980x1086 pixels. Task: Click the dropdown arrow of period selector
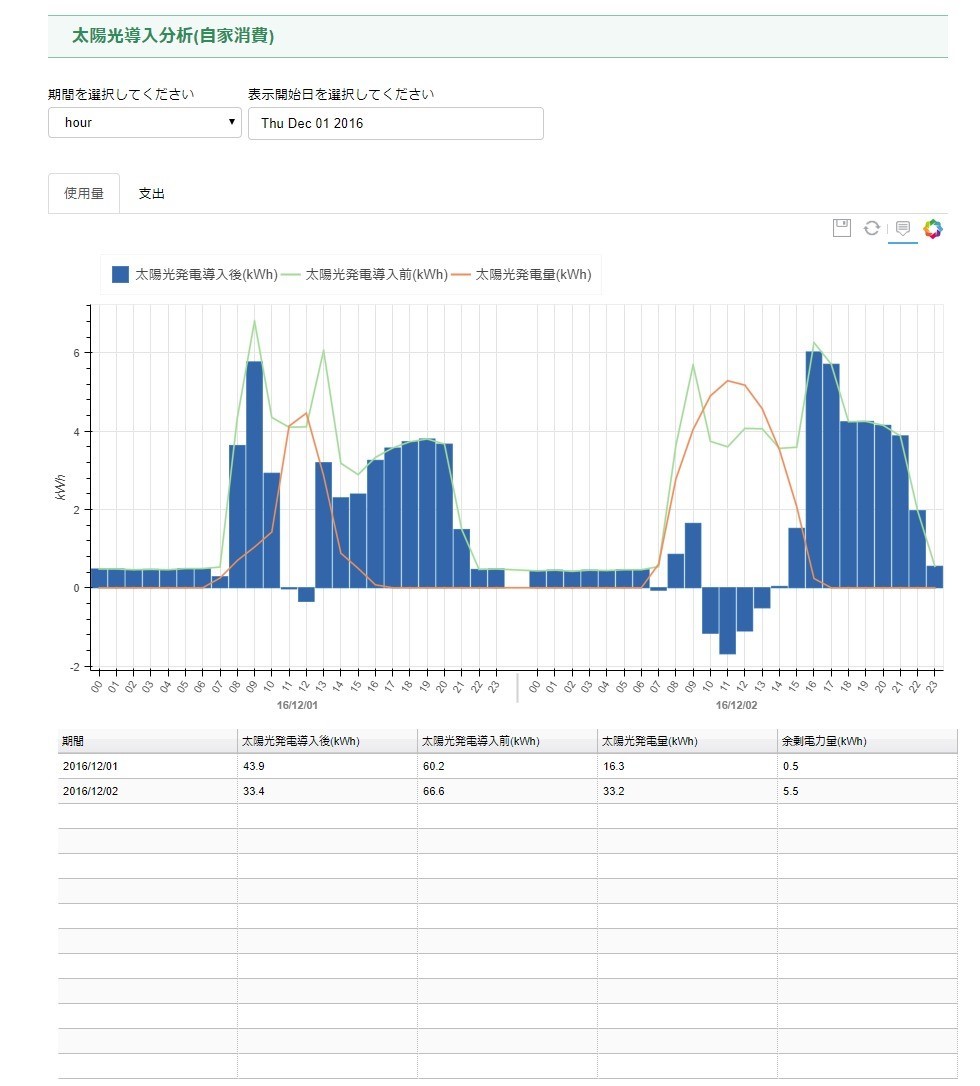coord(231,122)
